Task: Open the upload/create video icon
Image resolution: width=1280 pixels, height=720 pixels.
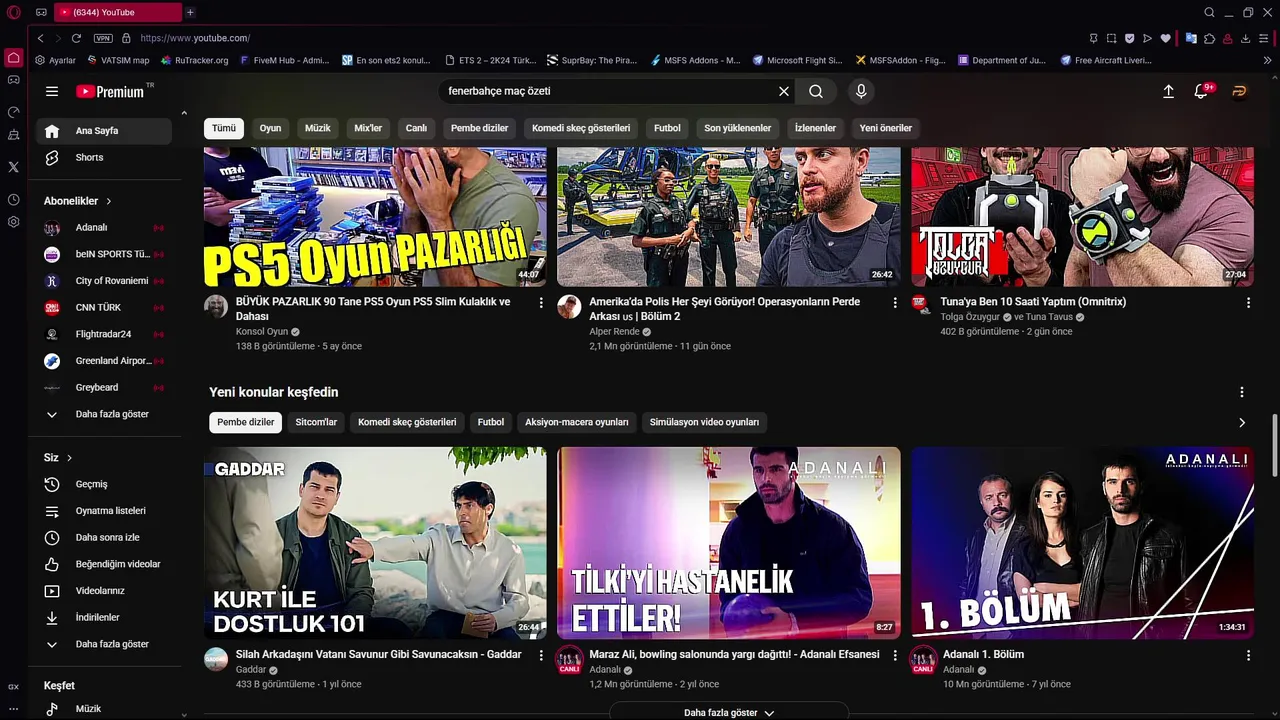Action: [1168, 91]
